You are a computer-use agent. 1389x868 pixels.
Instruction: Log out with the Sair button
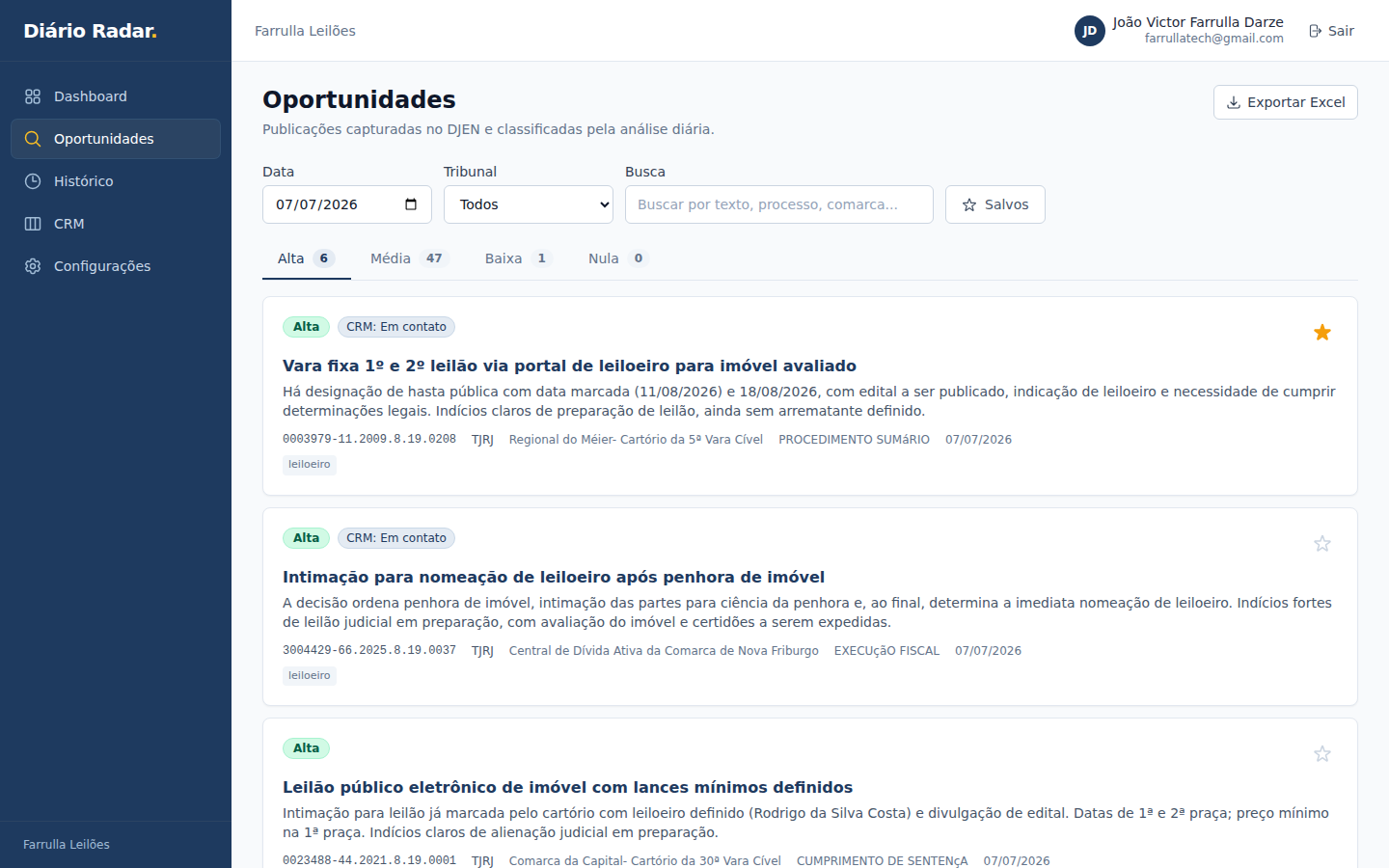(1331, 31)
